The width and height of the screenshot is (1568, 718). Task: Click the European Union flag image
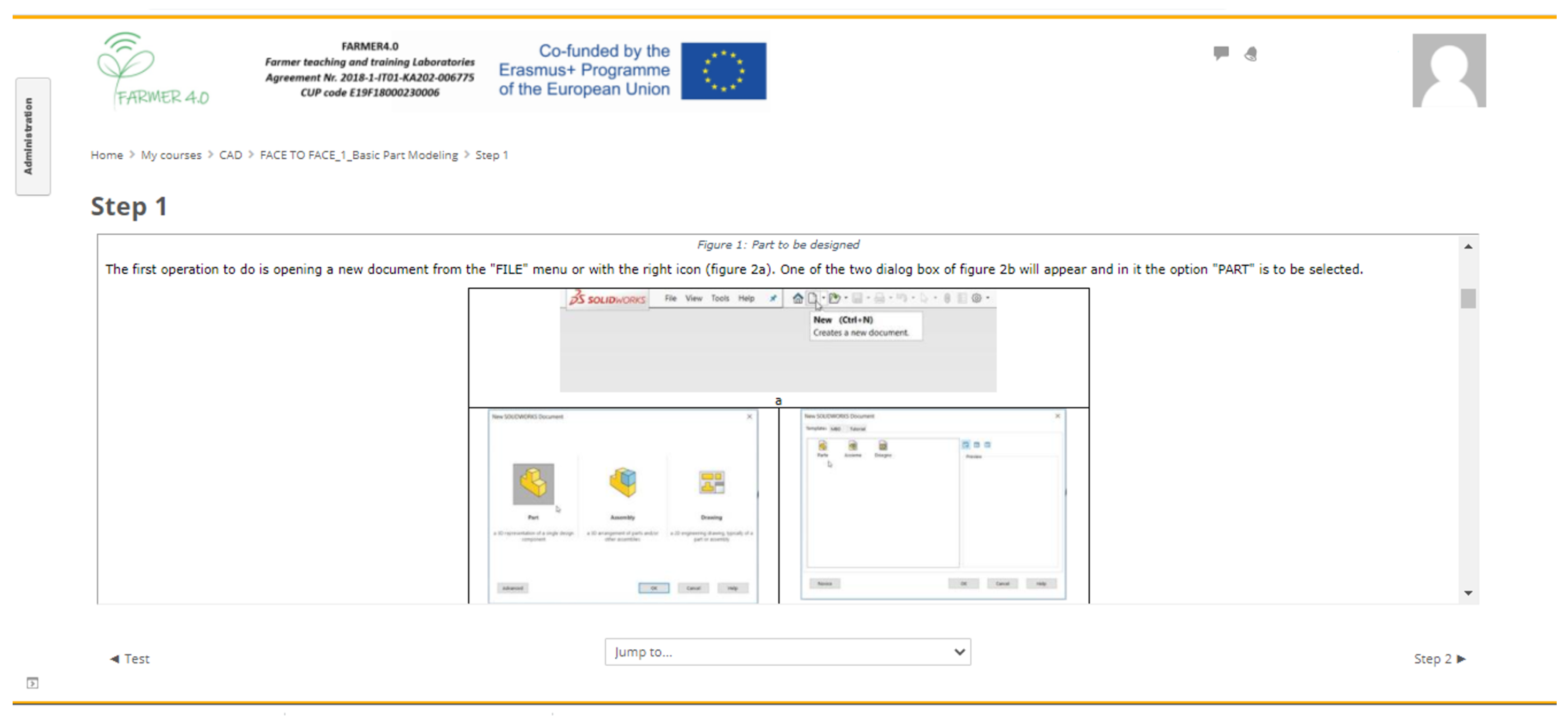pyautogui.click(x=723, y=70)
